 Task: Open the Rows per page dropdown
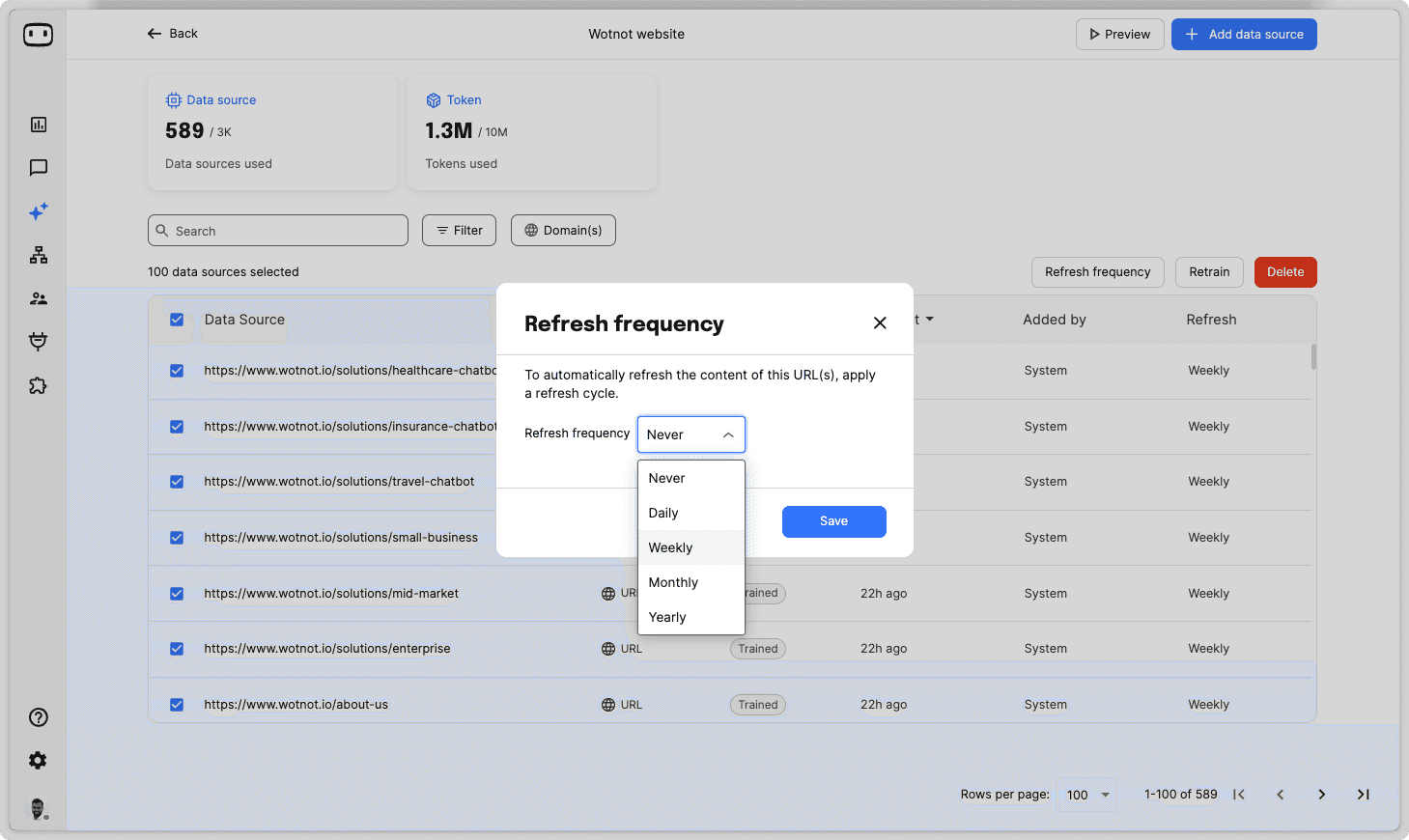[1086, 795]
